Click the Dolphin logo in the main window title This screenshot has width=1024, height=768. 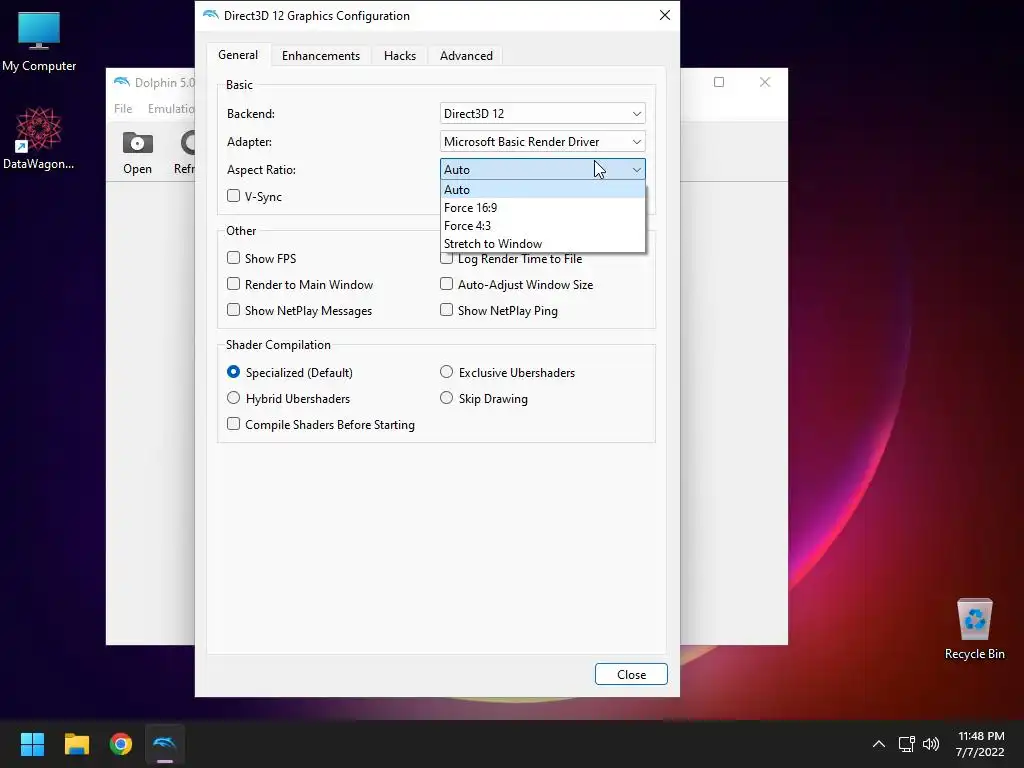(x=121, y=82)
